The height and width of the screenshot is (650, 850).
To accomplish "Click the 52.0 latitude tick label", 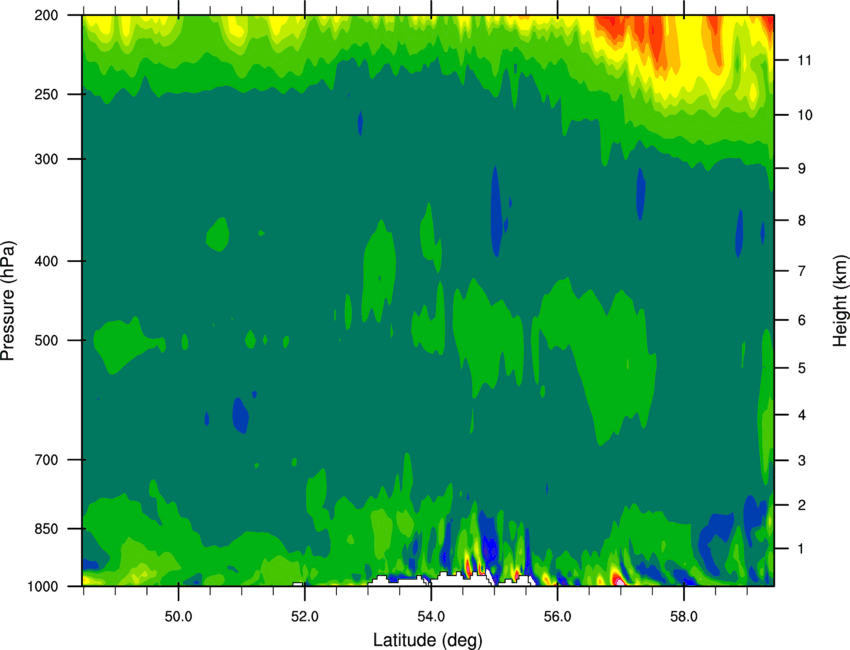I will click(305, 617).
